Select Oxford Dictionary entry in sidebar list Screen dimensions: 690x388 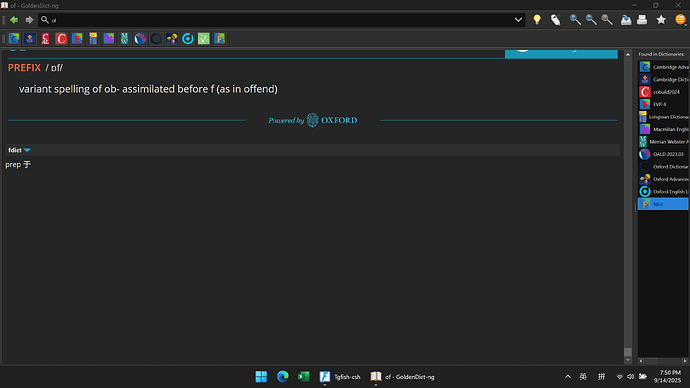tap(663, 167)
